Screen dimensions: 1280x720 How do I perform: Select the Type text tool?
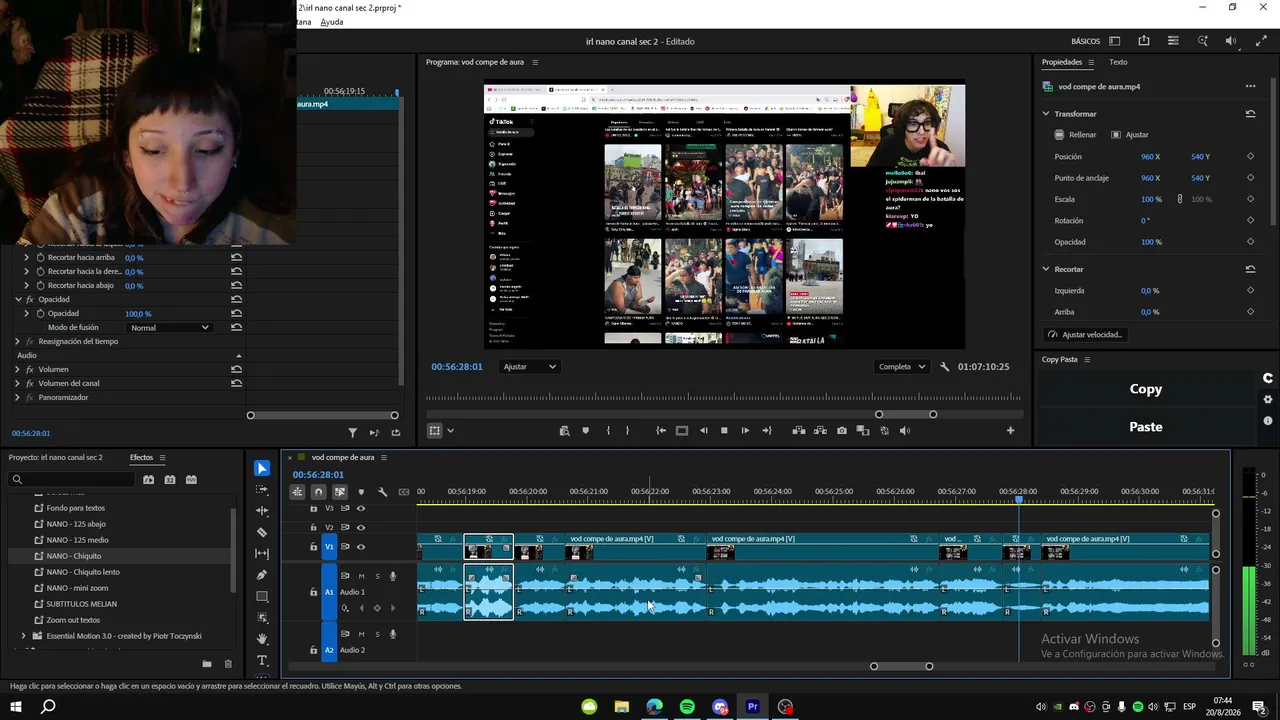pyautogui.click(x=262, y=661)
